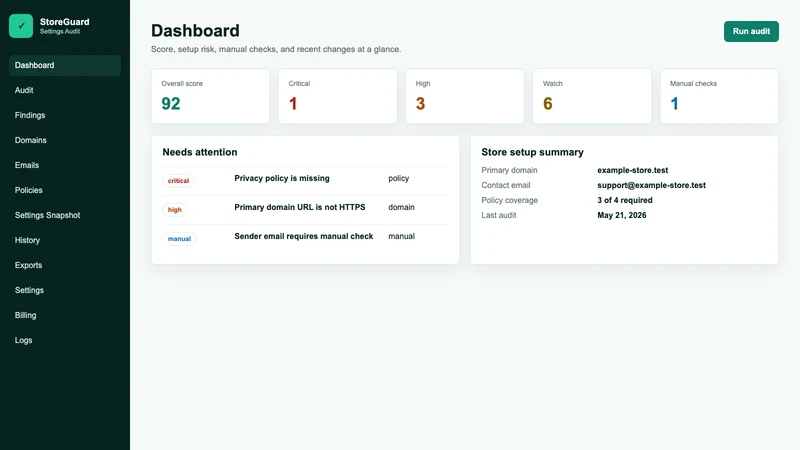
Task: Click the Needs attention heading
Action: tap(199, 152)
